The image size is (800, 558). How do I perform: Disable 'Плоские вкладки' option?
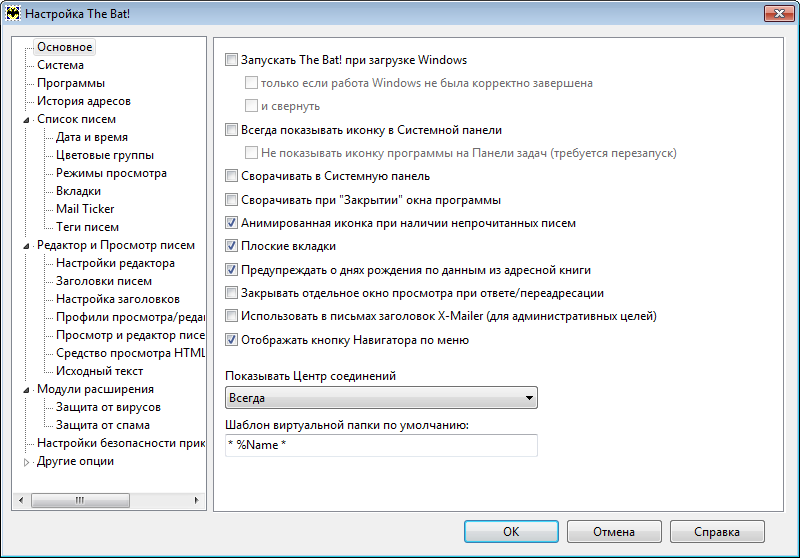click(232, 246)
